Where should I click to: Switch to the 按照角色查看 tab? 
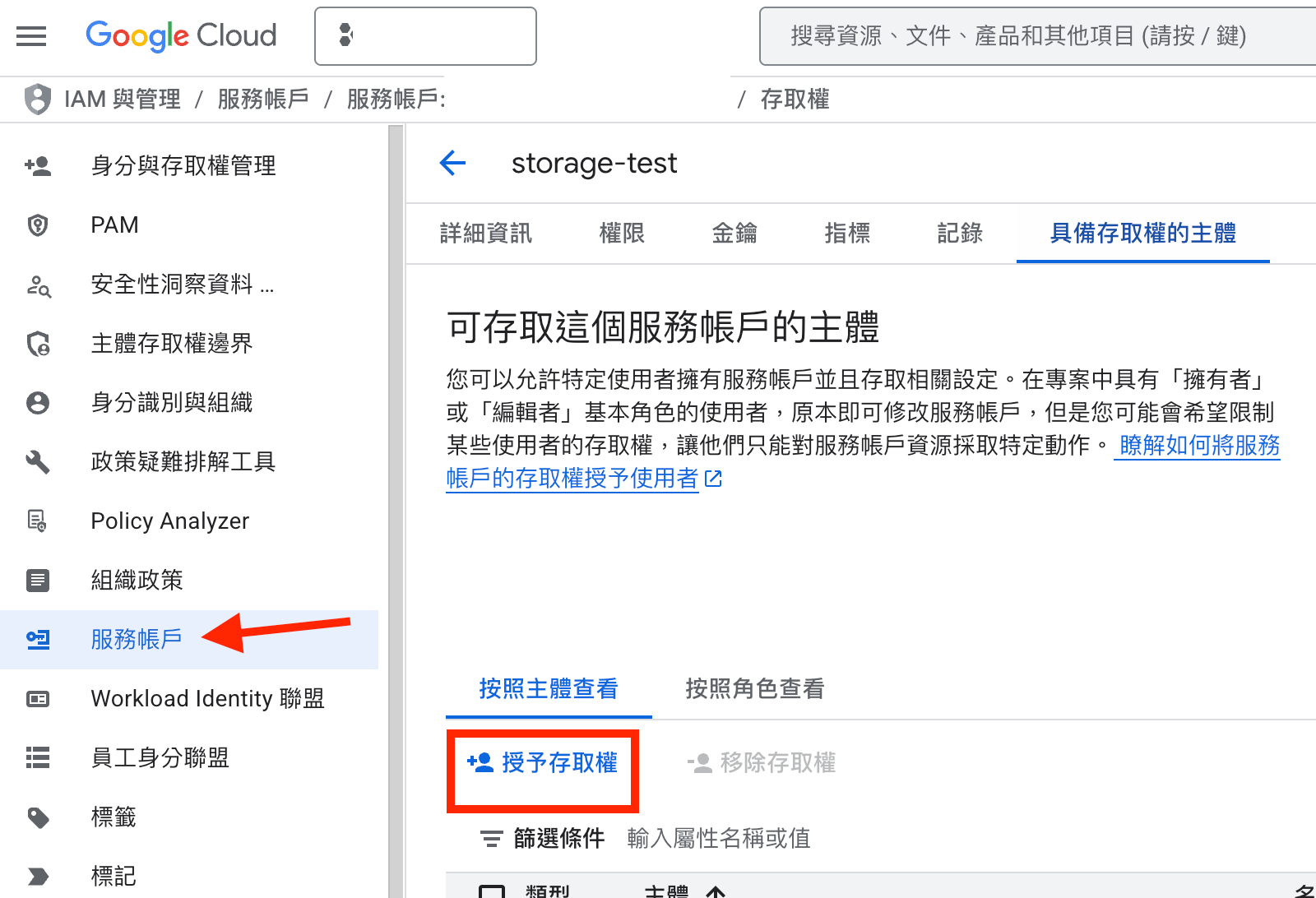[x=754, y=689]
